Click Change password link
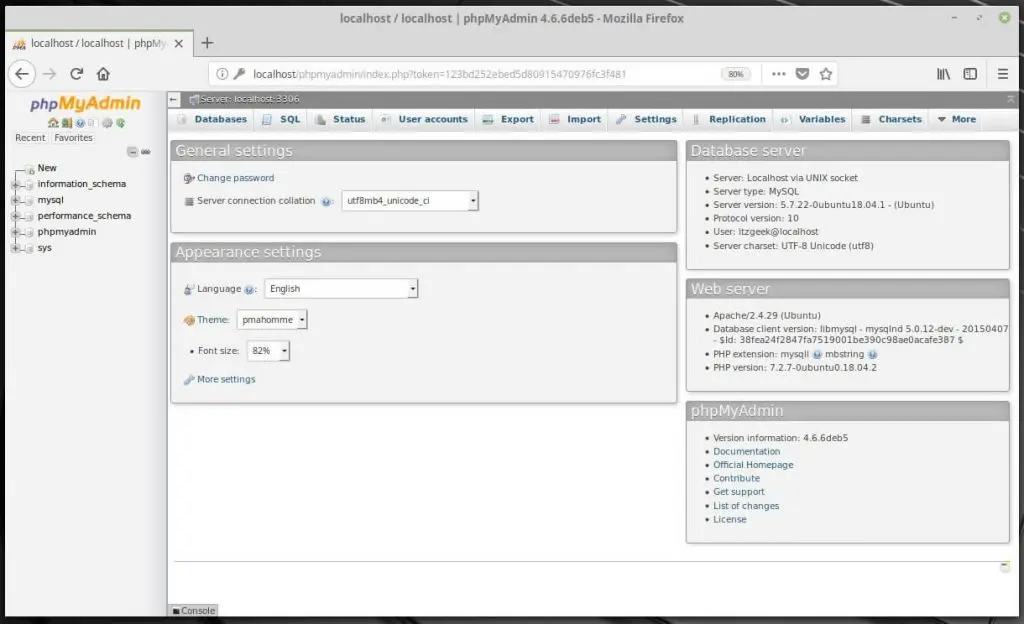The height and width of the screenshot is (624, 1024). (236, 178)
